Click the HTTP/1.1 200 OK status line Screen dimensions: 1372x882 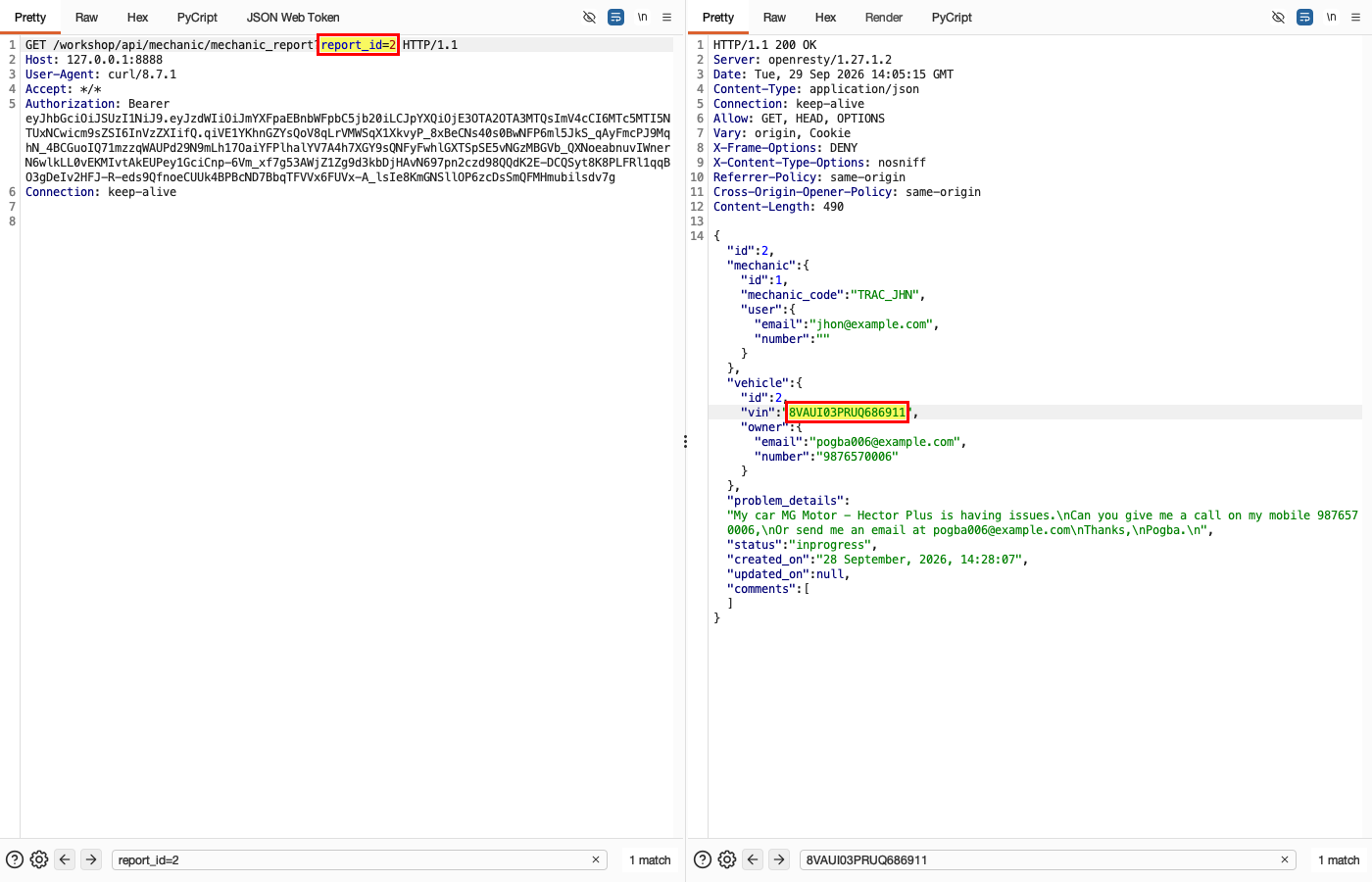764,45
